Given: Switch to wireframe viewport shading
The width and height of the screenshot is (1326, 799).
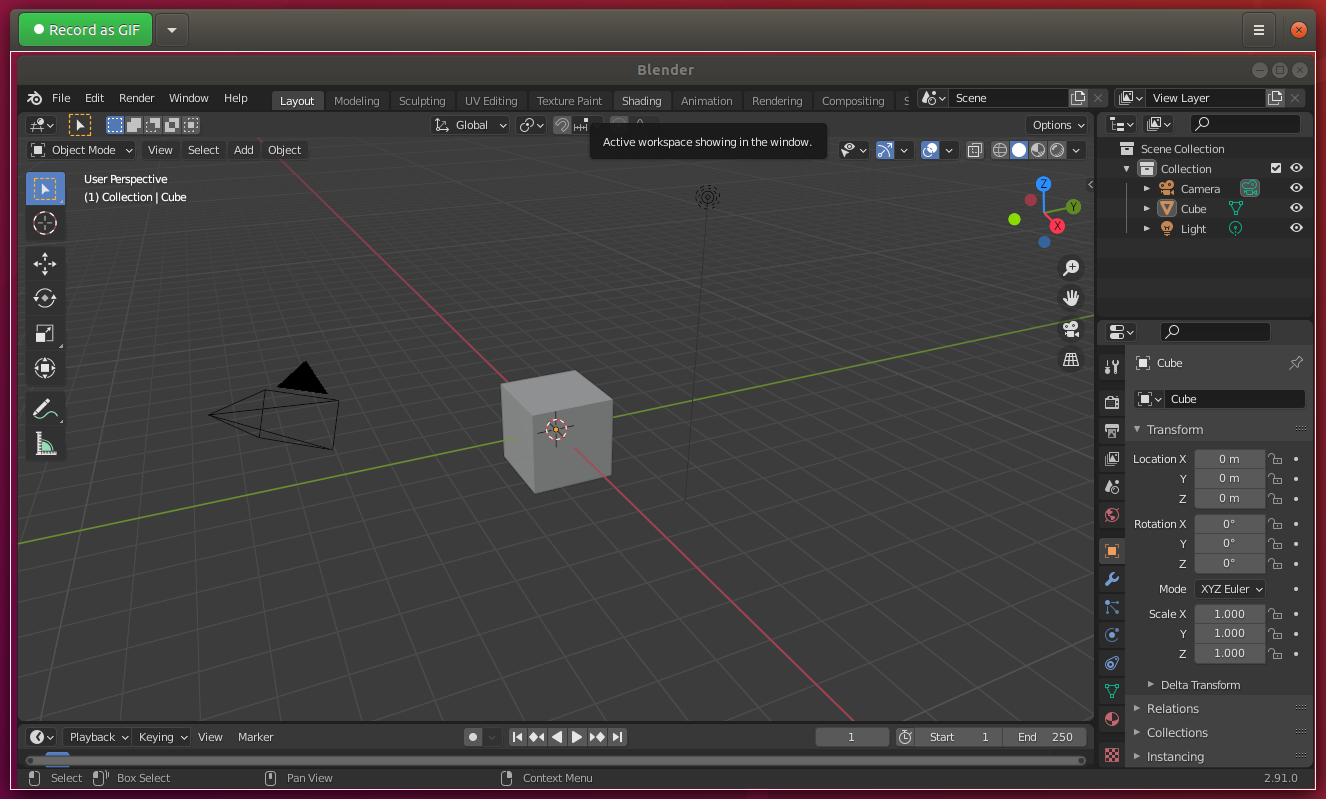Looking at the screenshot, I should [999, 150].
